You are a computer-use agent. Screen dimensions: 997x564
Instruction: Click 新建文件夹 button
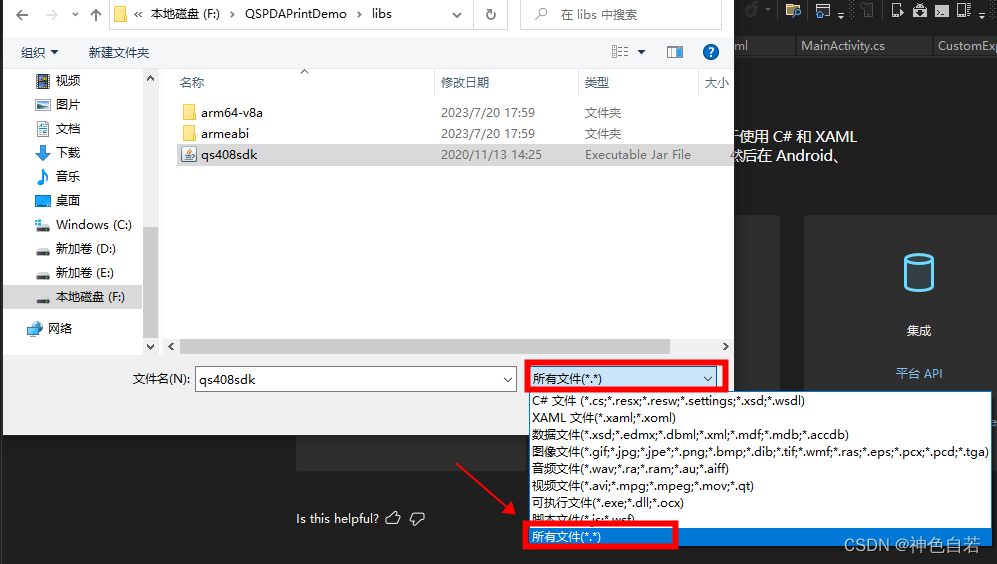coord(119,53)
